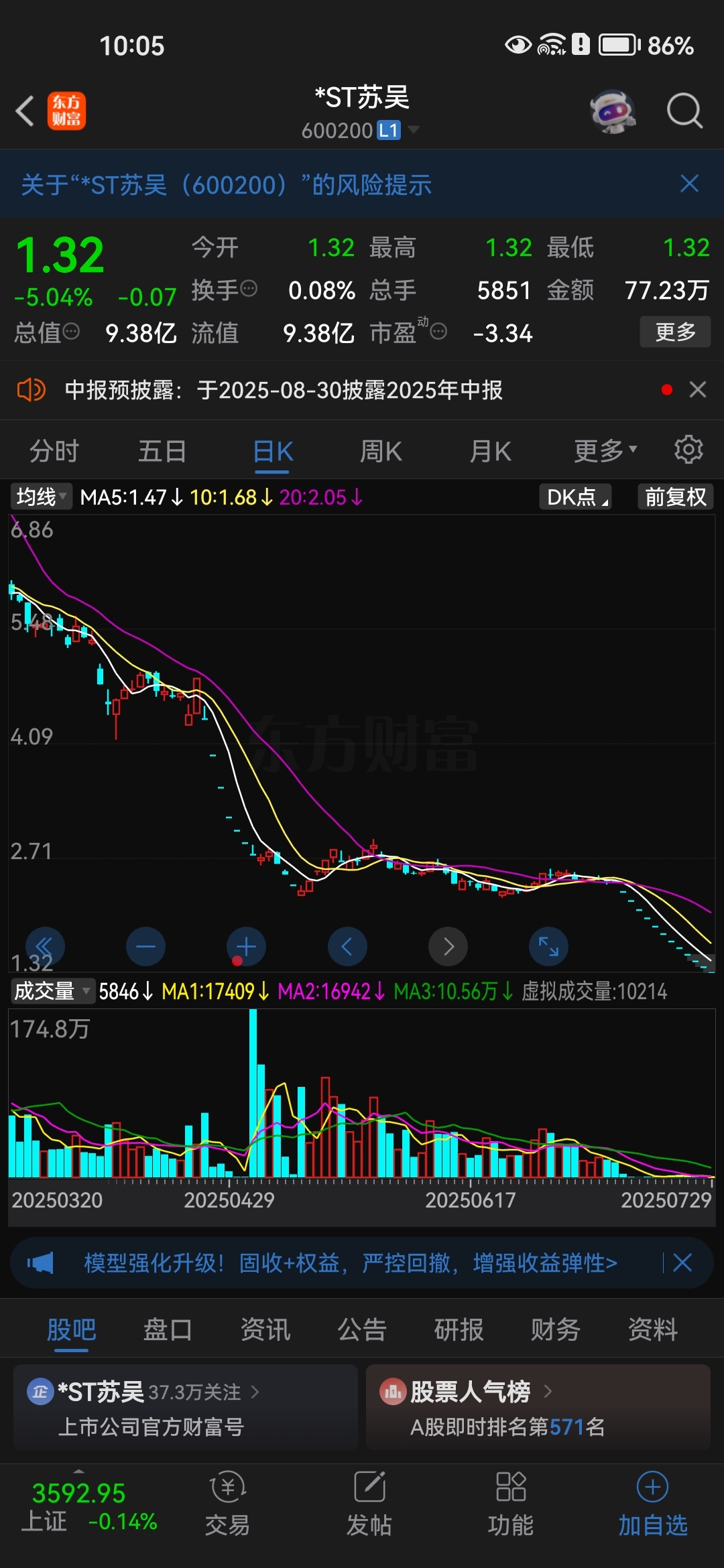Tap the volume chart area

pyautogui.click(x=362, y=1094)
